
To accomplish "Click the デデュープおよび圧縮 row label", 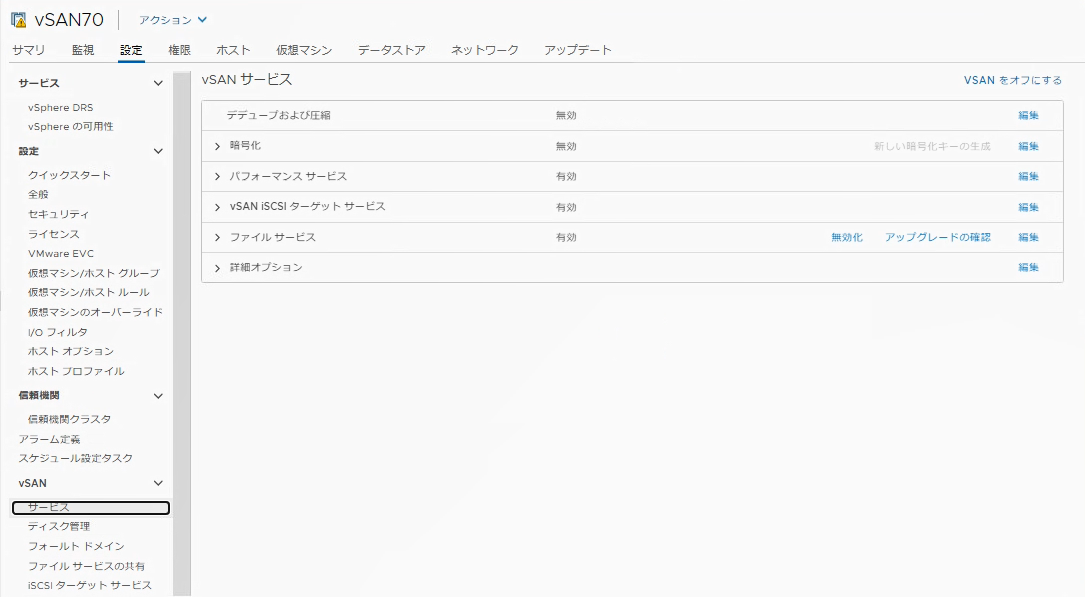I will pyautogui.click(x=278, y=116).
